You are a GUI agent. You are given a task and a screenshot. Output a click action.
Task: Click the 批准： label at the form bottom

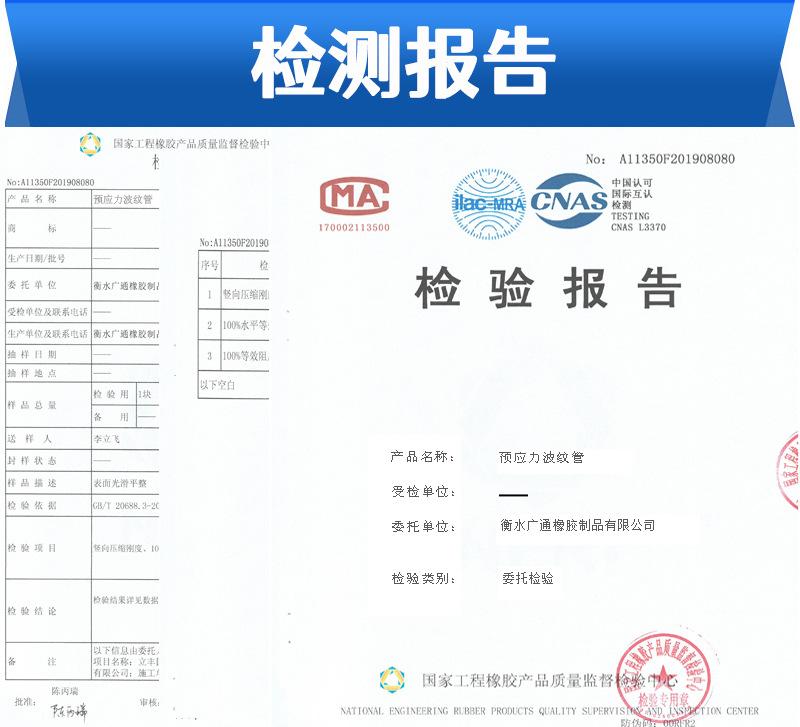tap(26, 702)
